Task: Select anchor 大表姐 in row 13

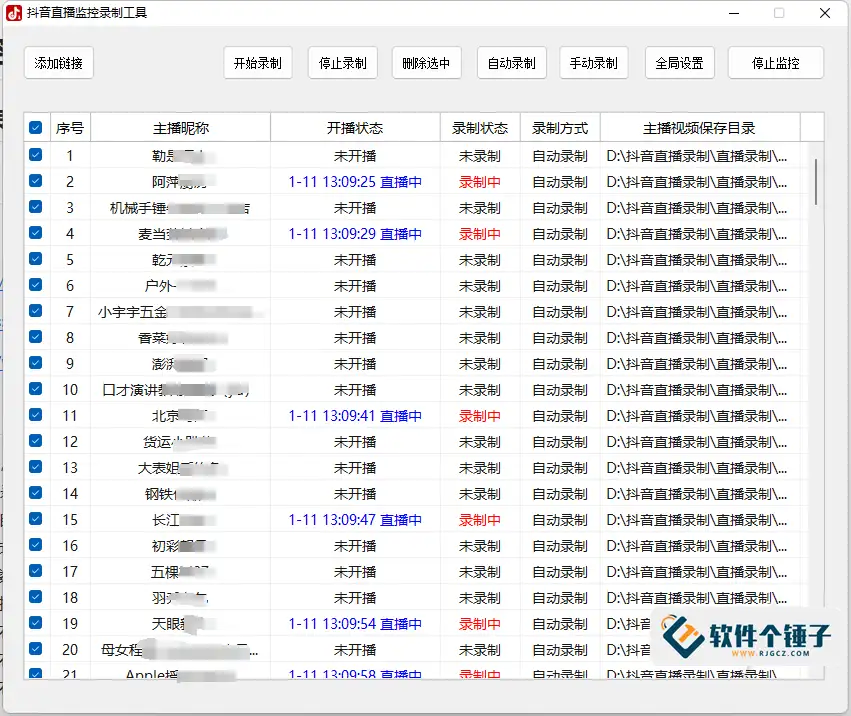Action: coord(159,468)
